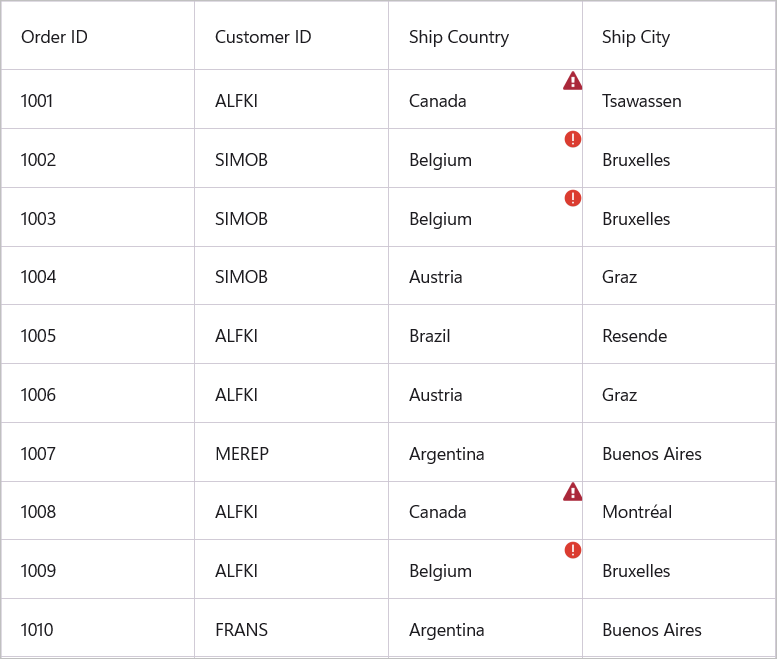Click error icon in order 1002 row
This screenshot has height=659, width=777.
(573, 139)
